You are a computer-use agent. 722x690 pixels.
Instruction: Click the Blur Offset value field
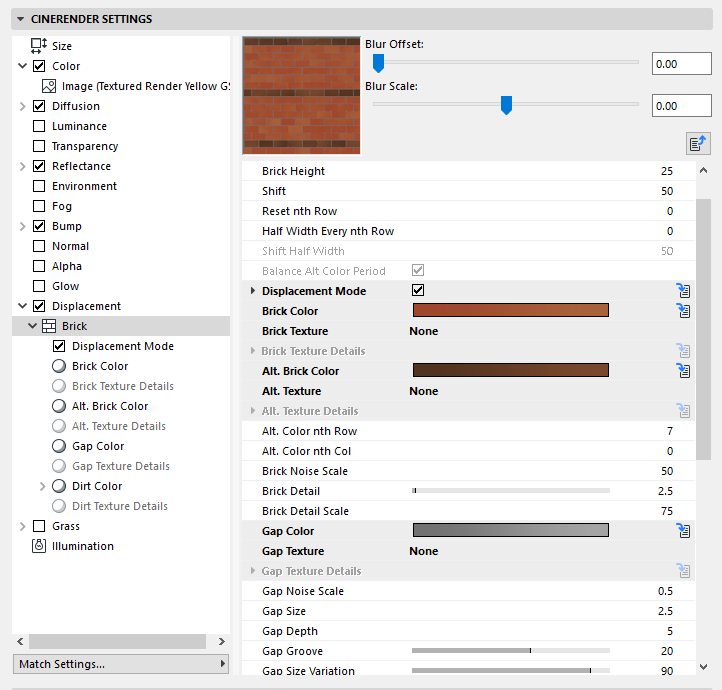pyautogui.click(x=679, y=64)
